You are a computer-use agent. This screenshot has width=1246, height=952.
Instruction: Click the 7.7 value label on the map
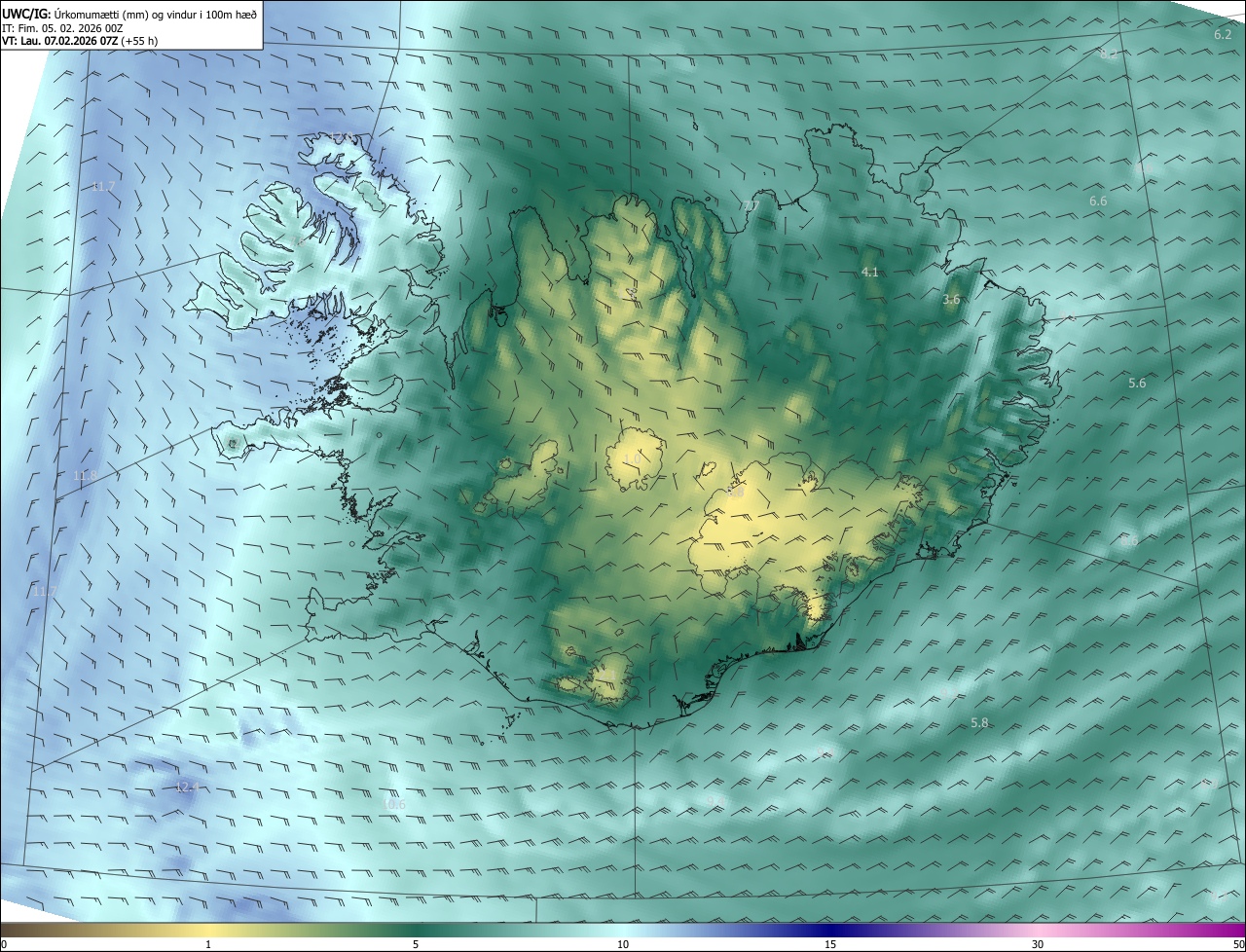[x=750, y=205]
